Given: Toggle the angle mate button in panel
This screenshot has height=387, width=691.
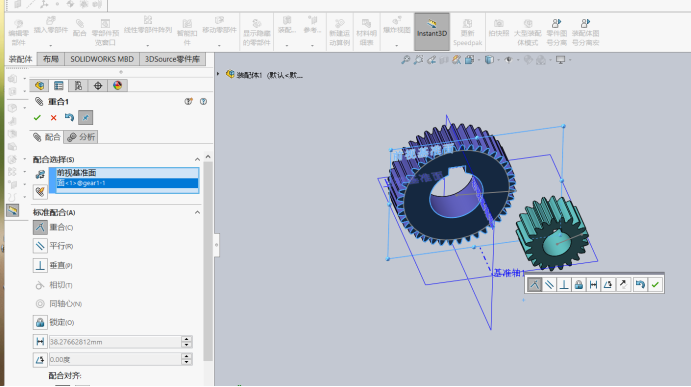Looking at the screenshot, I should 40,360.
